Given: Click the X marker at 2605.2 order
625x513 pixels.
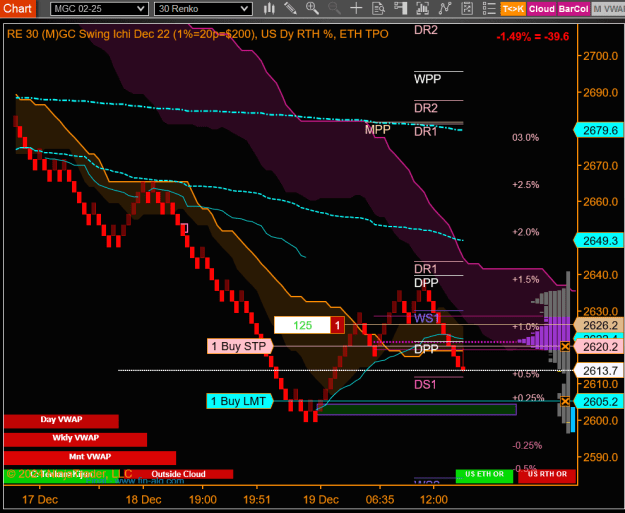Looking at the screenshot, I should pyautogui.click(x=565, y=401).
